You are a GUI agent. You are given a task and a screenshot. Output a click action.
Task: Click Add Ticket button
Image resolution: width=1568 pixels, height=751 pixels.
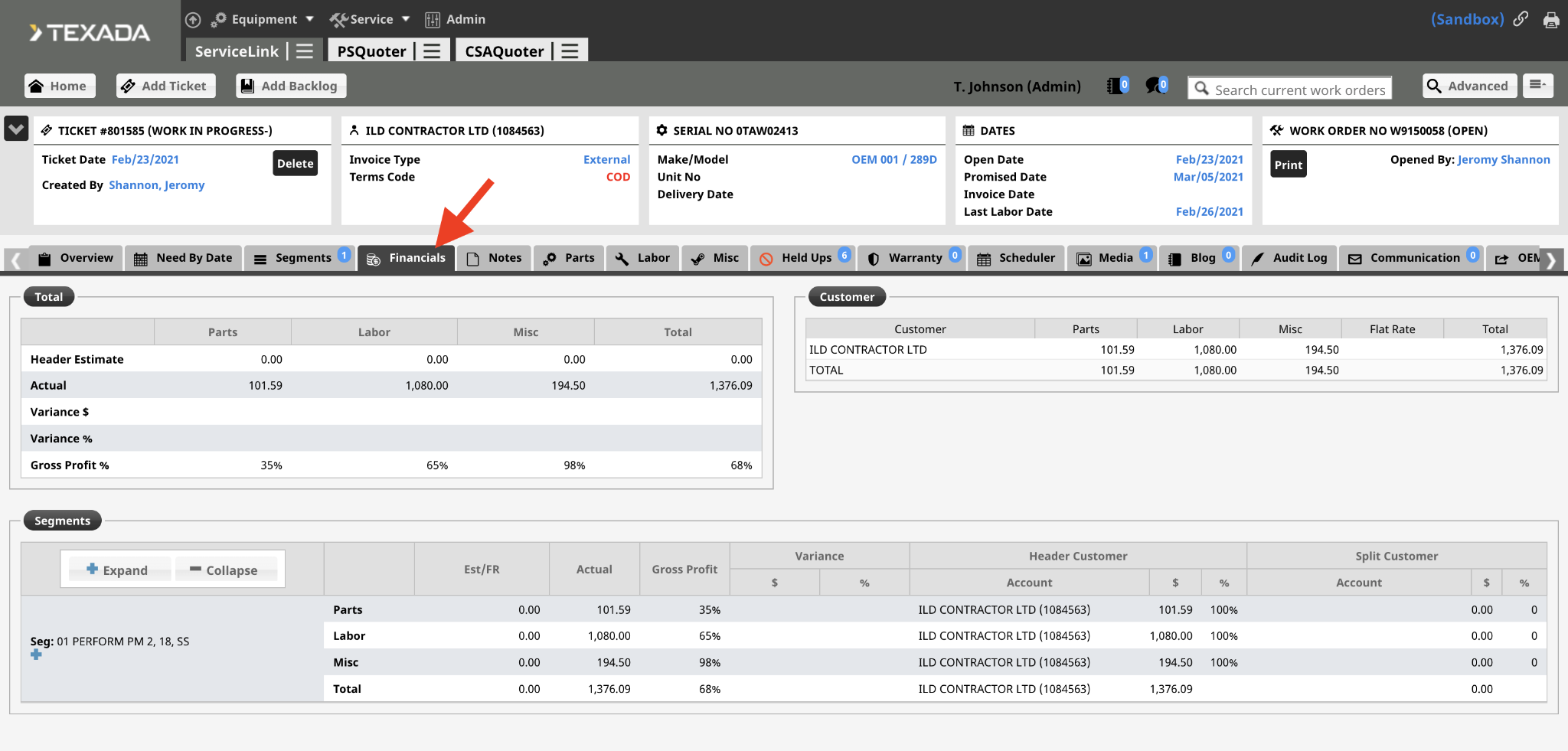165,86
